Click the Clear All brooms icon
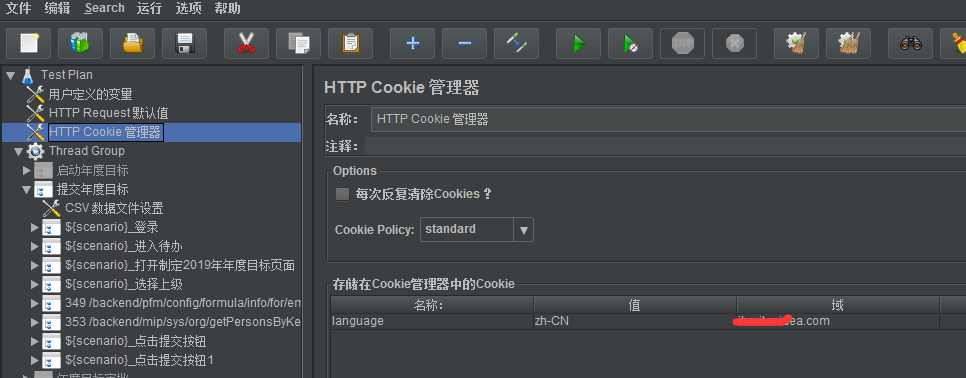 coord(848,44)
